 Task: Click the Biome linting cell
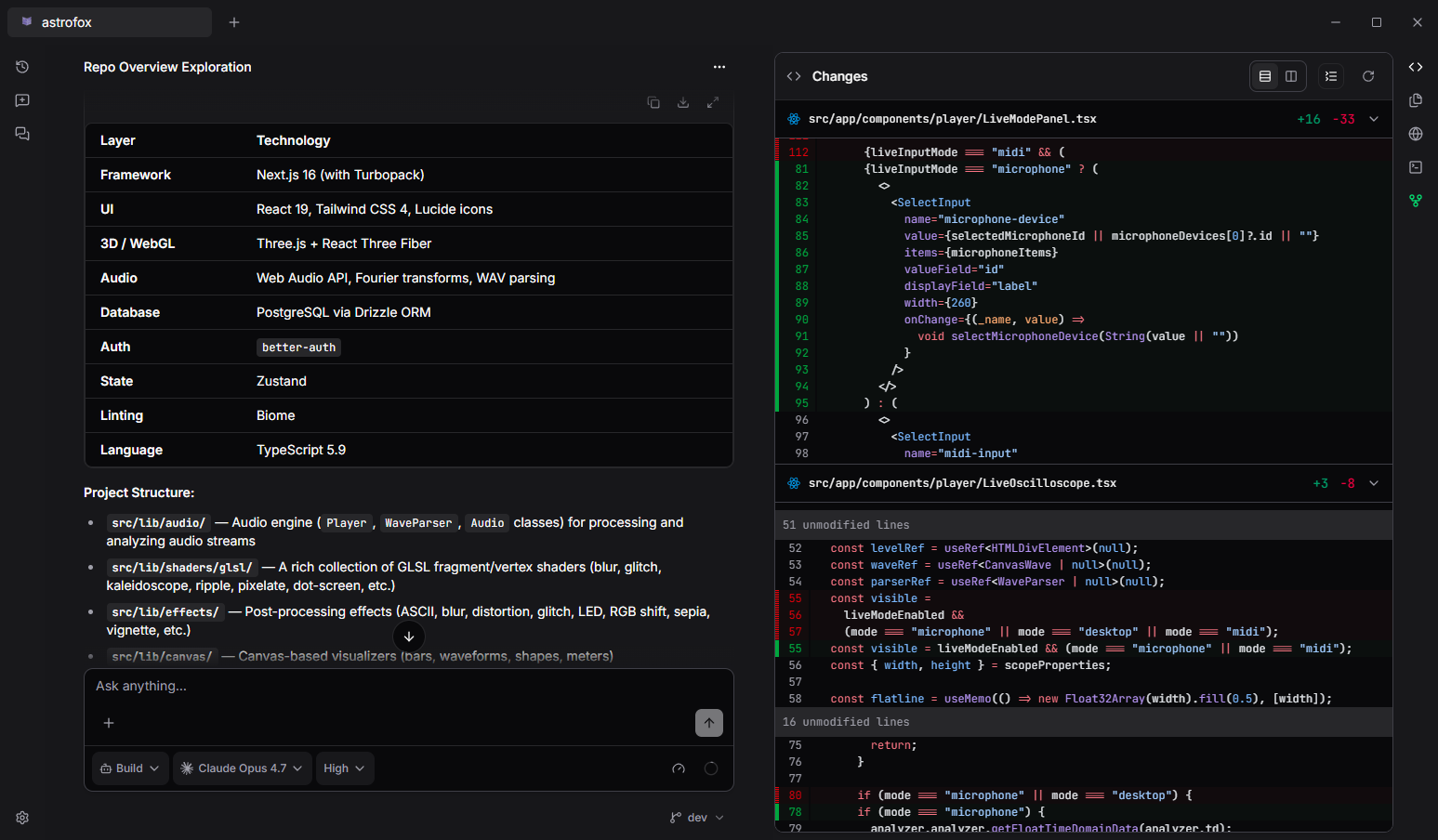[276, 415]
